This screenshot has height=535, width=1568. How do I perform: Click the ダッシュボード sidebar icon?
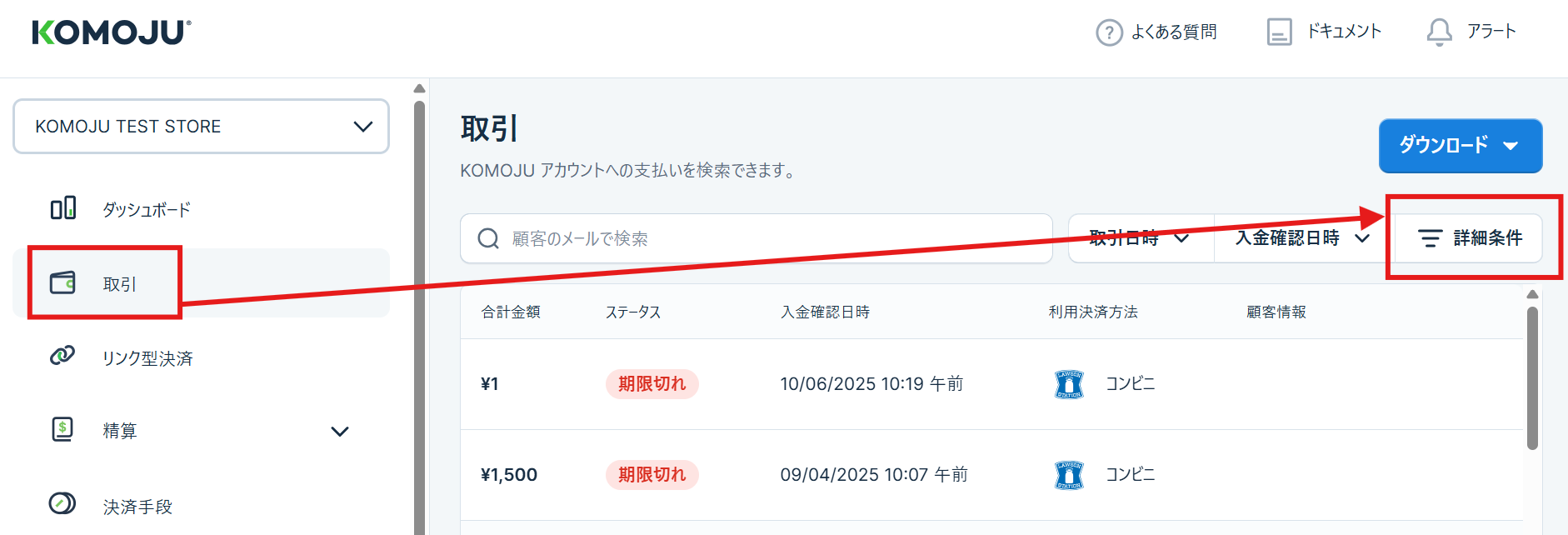coord(63,208)
